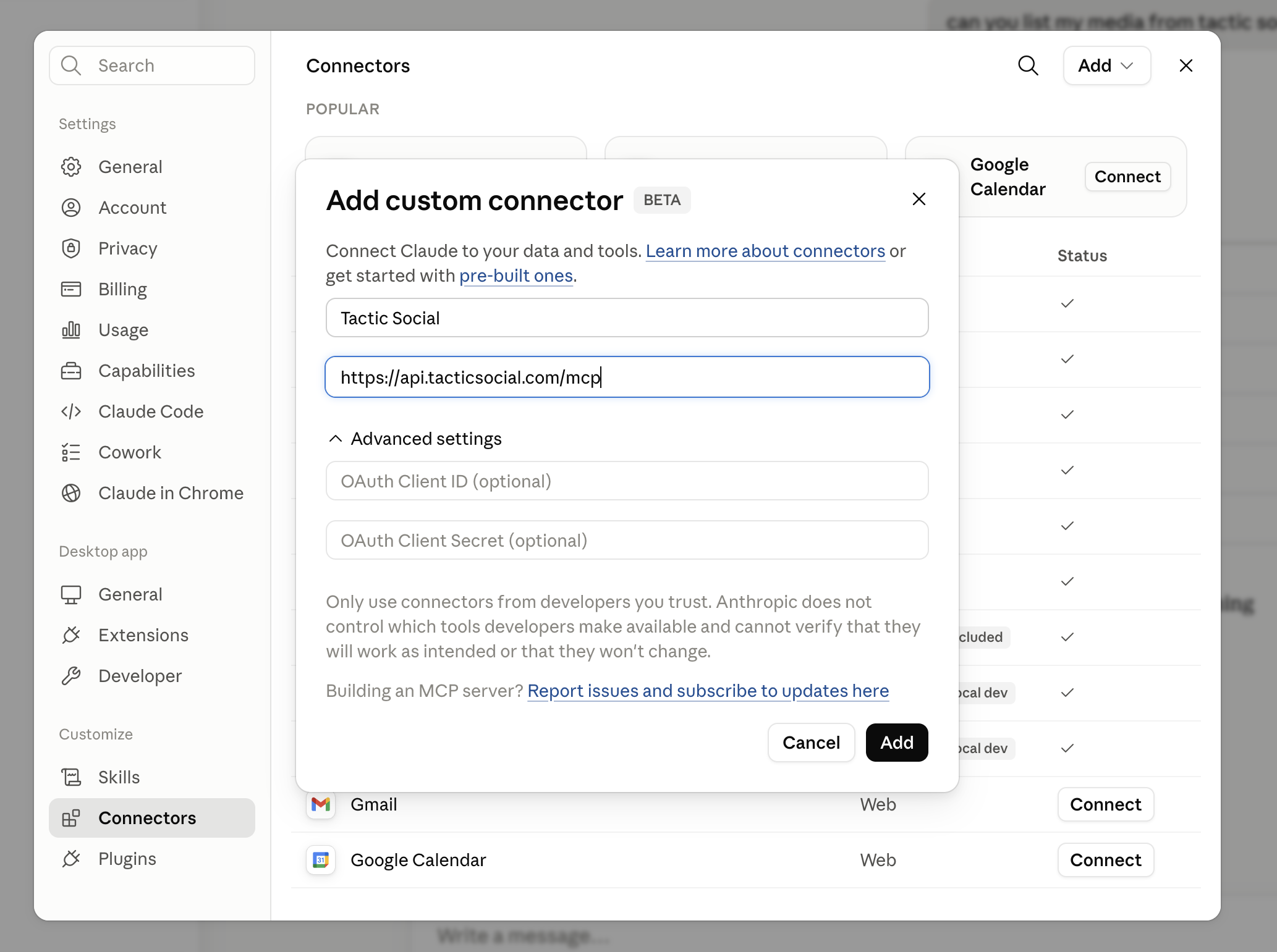Image resolution: width=1277 pixels, height=952 pixels.
Task: Collapse the Advanced settings section
Action: [x=414, y=439]
